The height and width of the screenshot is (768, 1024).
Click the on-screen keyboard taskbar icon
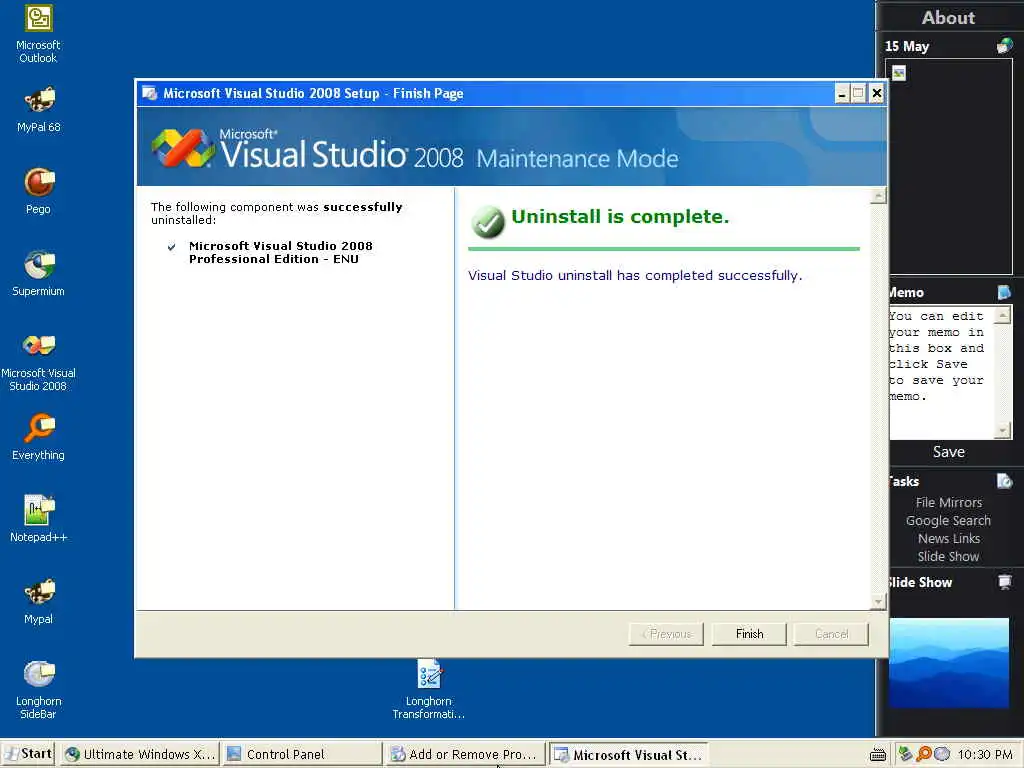click(878, 755)
